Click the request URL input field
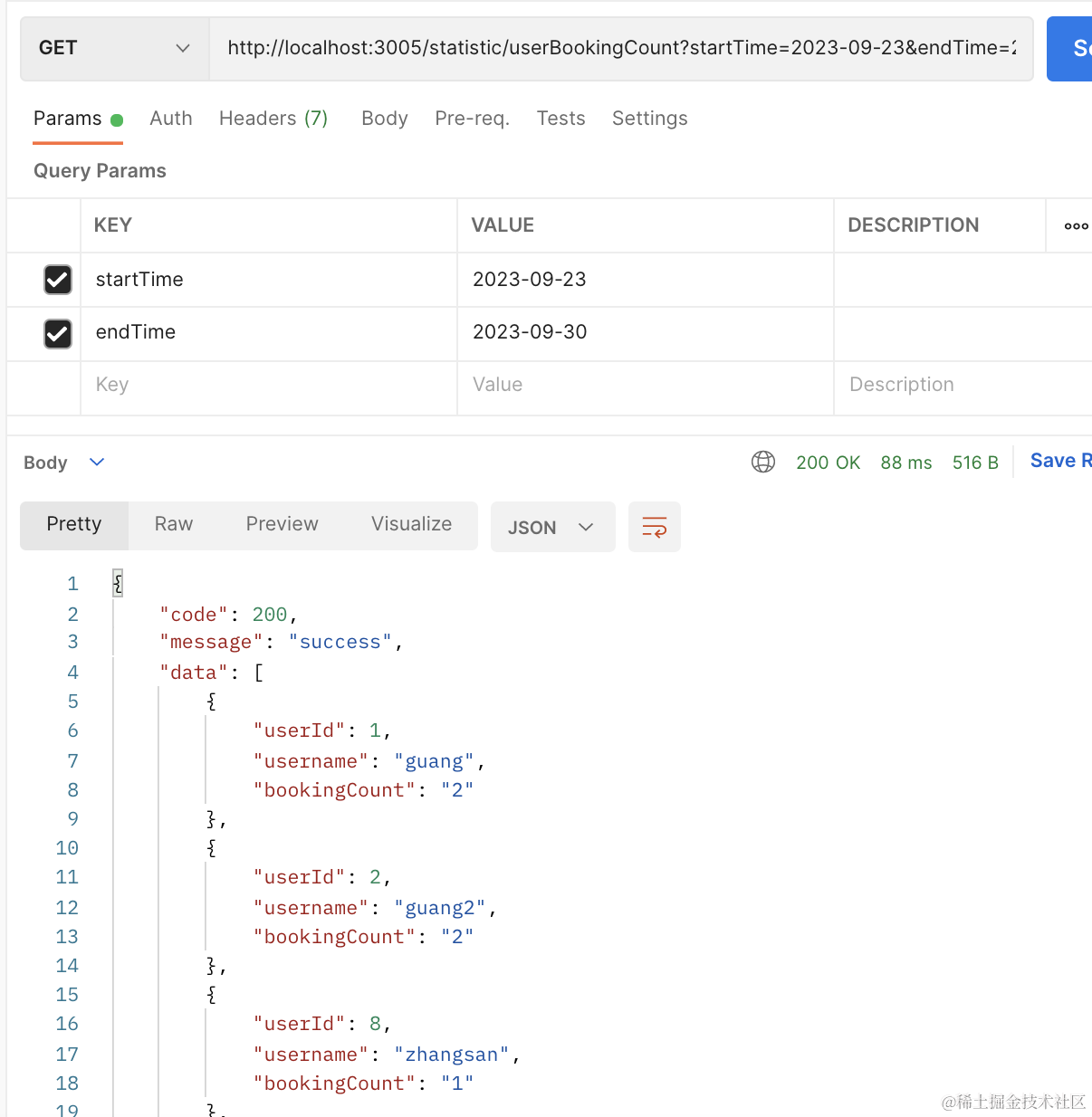1092x1117 pixels. click(620, 48)
